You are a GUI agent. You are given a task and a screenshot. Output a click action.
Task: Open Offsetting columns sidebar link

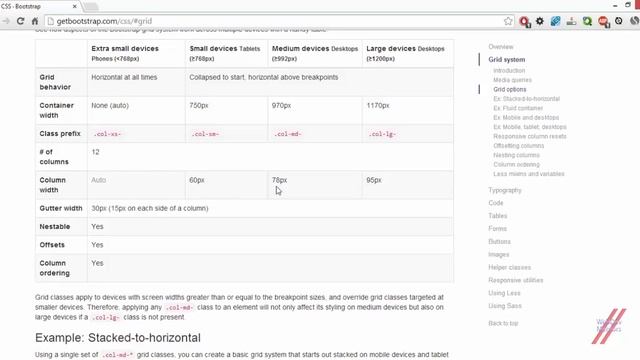click(x=518, y=146)
